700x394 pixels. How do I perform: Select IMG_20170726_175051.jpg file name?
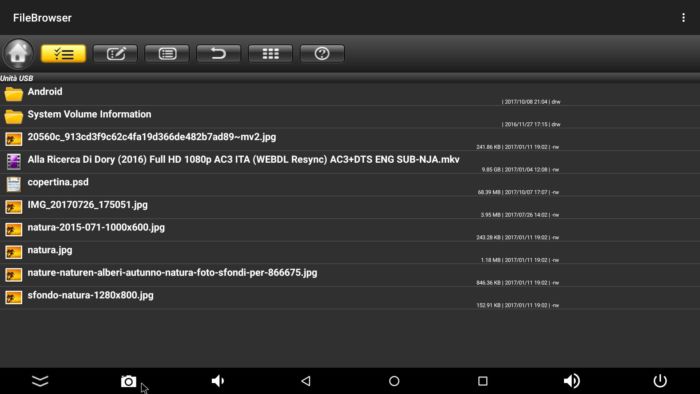(x=88, y=205)
